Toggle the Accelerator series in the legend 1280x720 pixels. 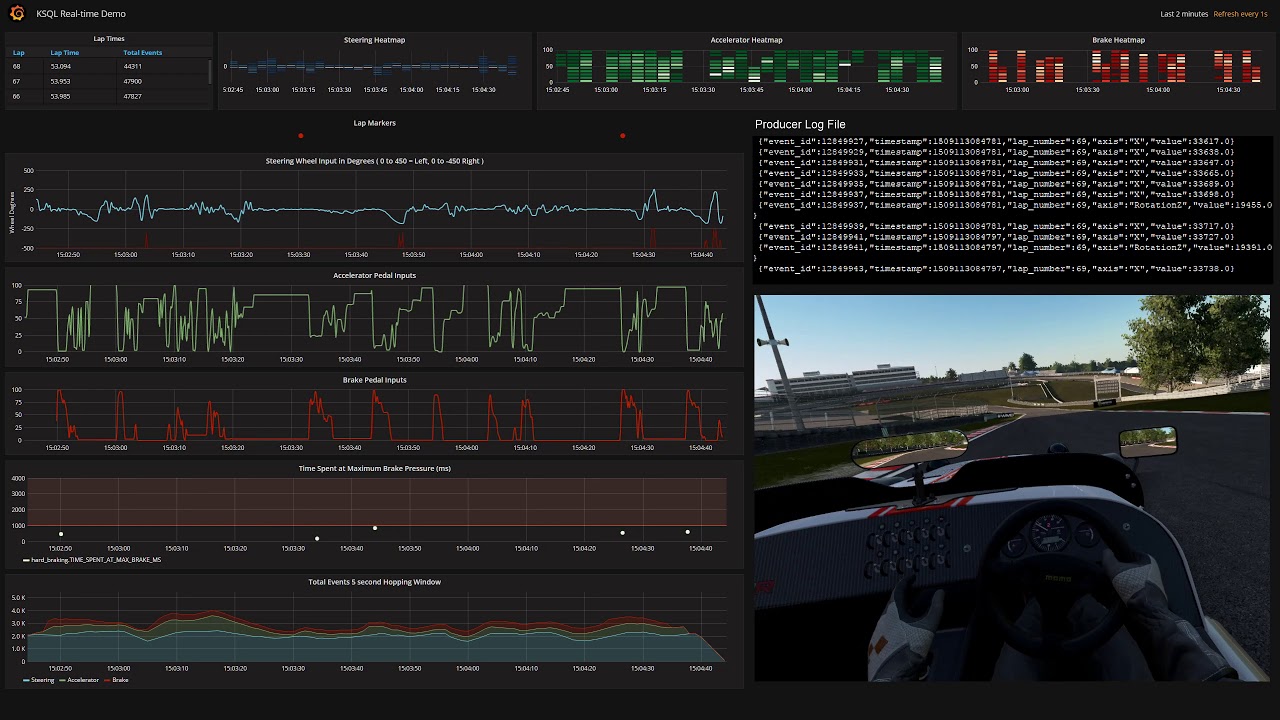(x=80, y=680)
